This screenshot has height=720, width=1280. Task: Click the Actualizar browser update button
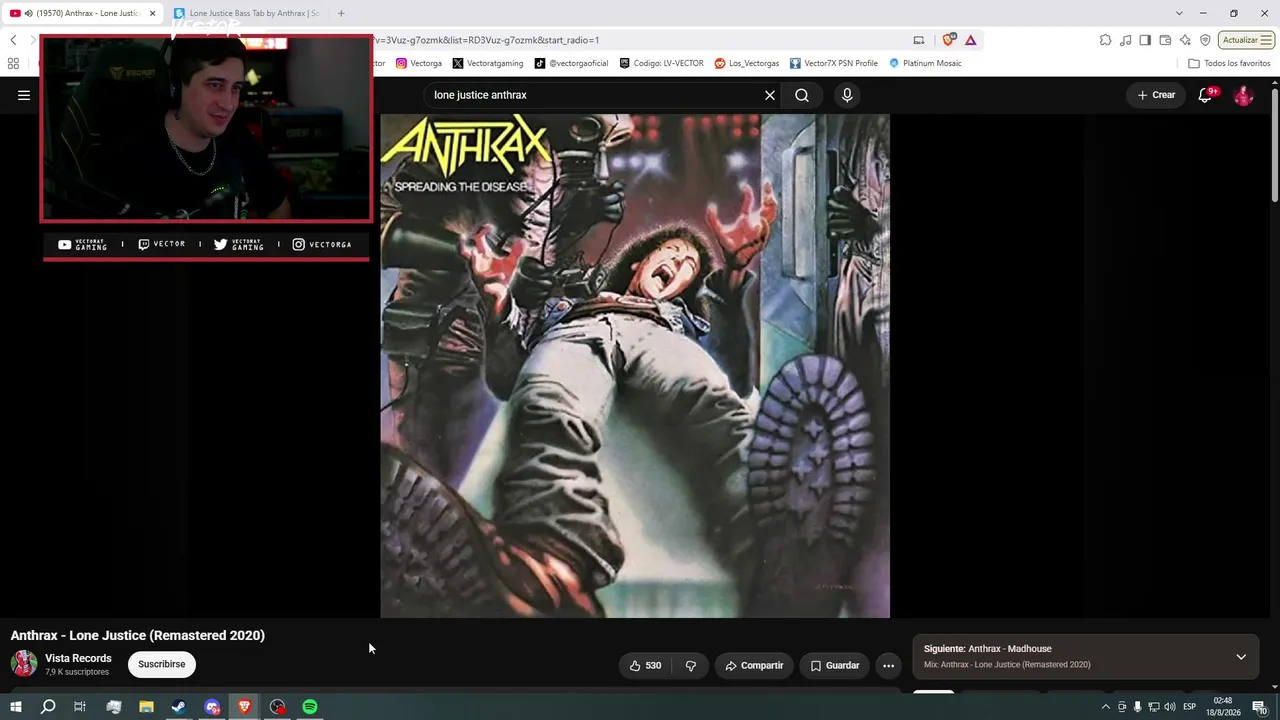(1246, 40)
